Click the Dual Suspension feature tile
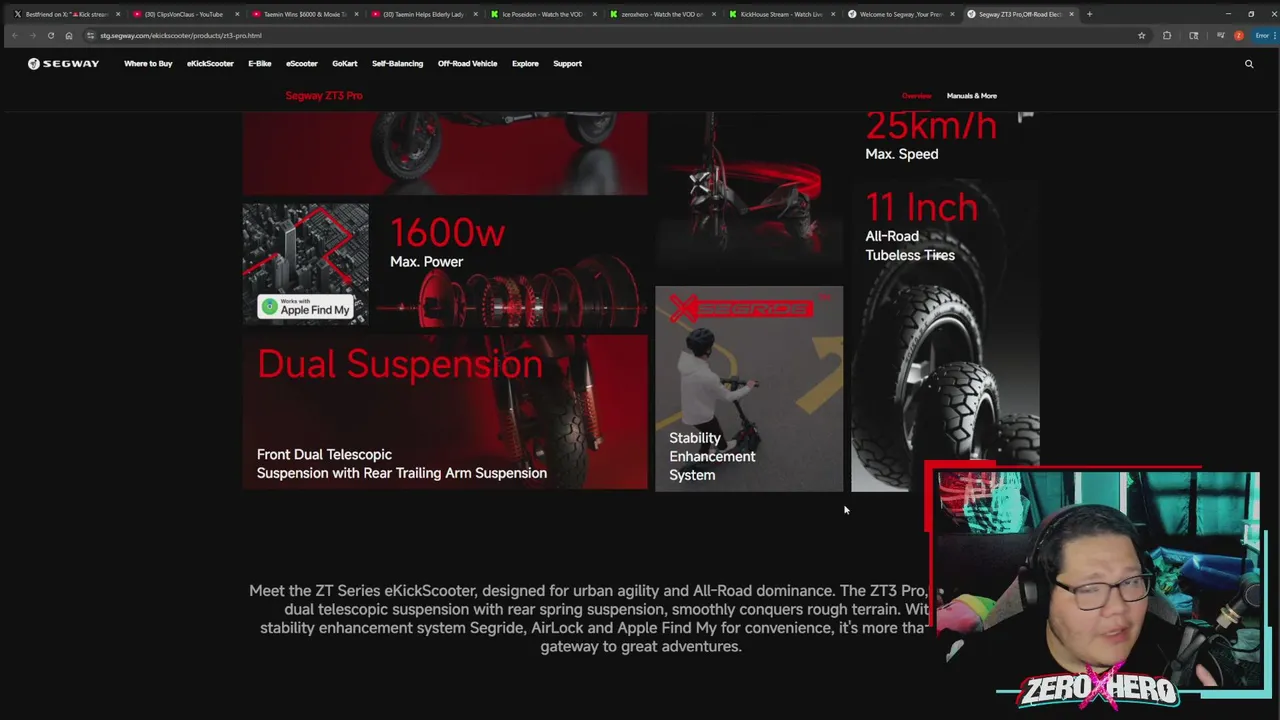Viewport: 1280px width, 720px height. click(445, 412)
